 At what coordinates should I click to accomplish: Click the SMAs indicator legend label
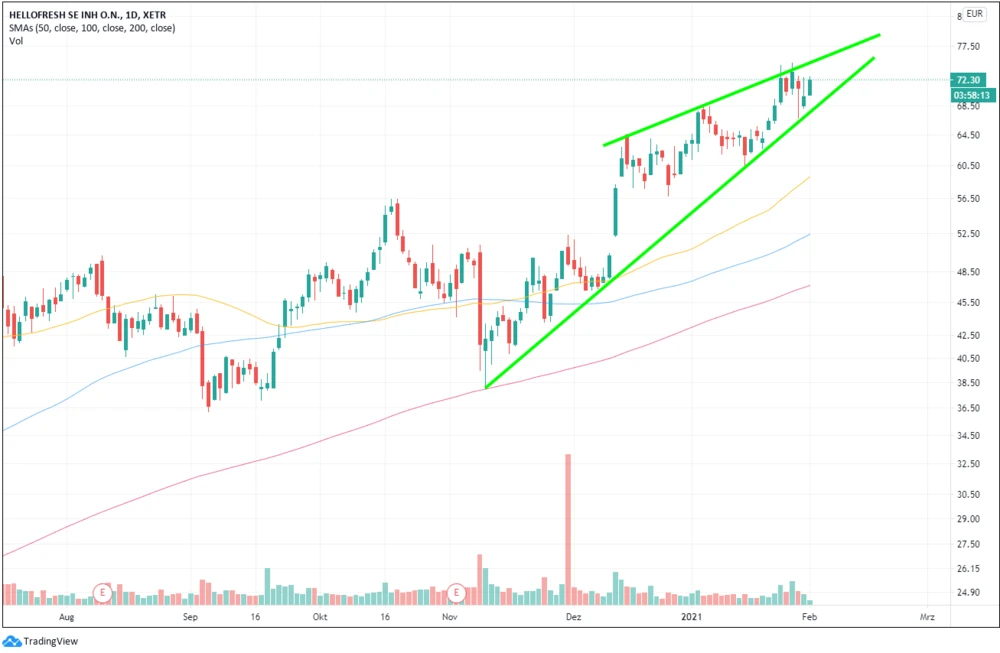[x=91, y=28]
